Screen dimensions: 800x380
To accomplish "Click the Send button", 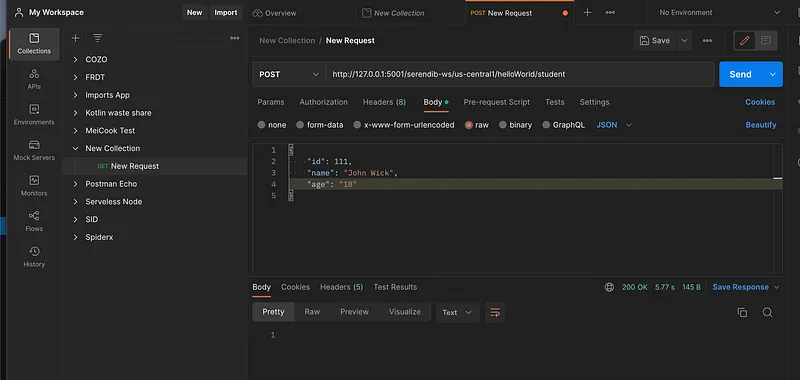I will pos(741,74).
